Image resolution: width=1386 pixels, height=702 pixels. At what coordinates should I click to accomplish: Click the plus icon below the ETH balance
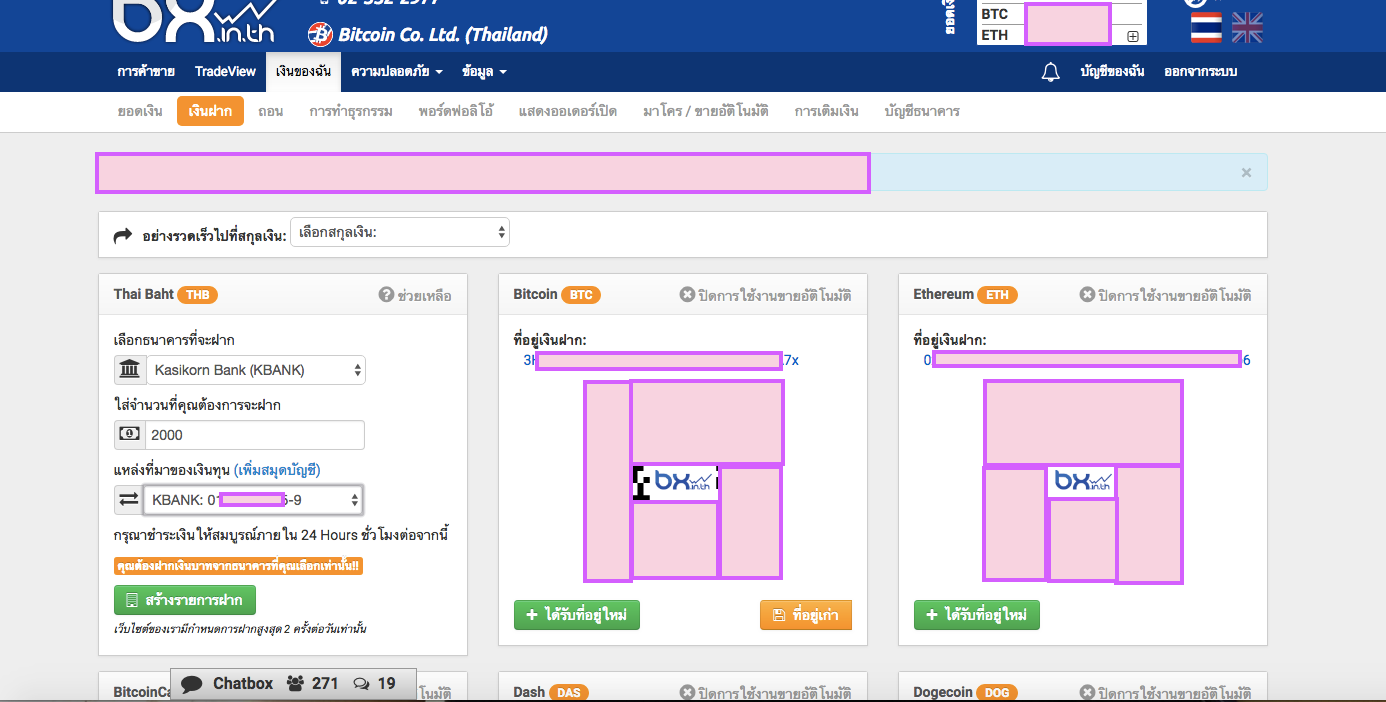tap(1133, 36)
